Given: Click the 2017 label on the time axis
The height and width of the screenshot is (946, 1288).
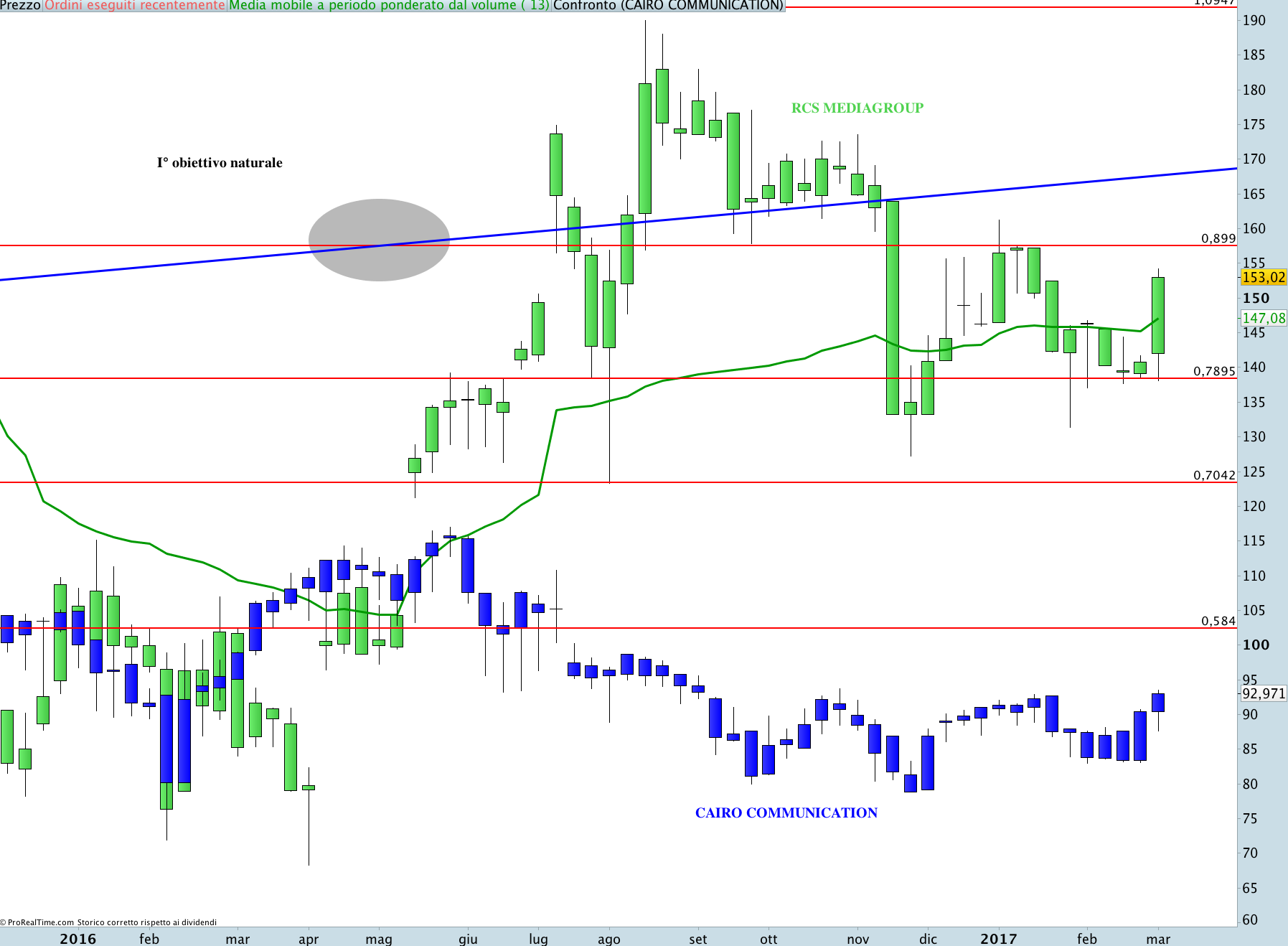Looking at the screenshot, I should pyautogui.click(x=998, y=939).
